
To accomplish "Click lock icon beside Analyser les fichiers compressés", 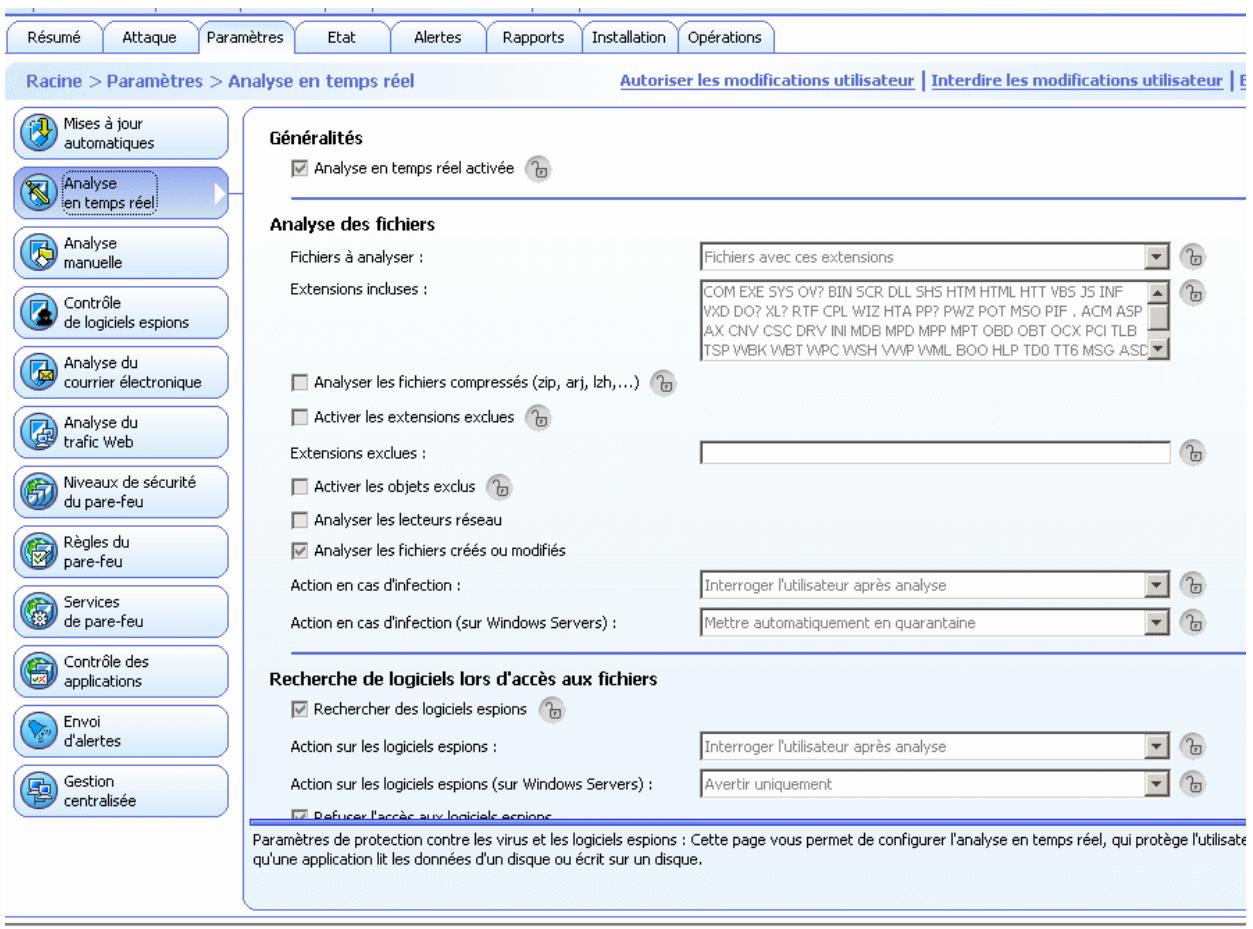I will (662, 381).
